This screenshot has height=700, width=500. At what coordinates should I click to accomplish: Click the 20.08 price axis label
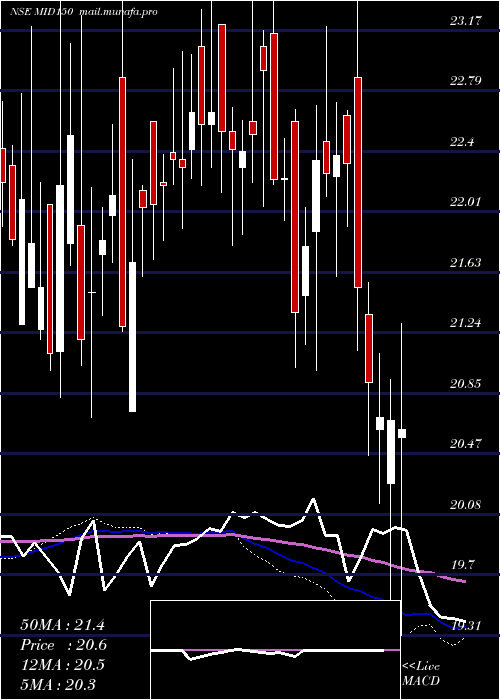click(465, 504)
